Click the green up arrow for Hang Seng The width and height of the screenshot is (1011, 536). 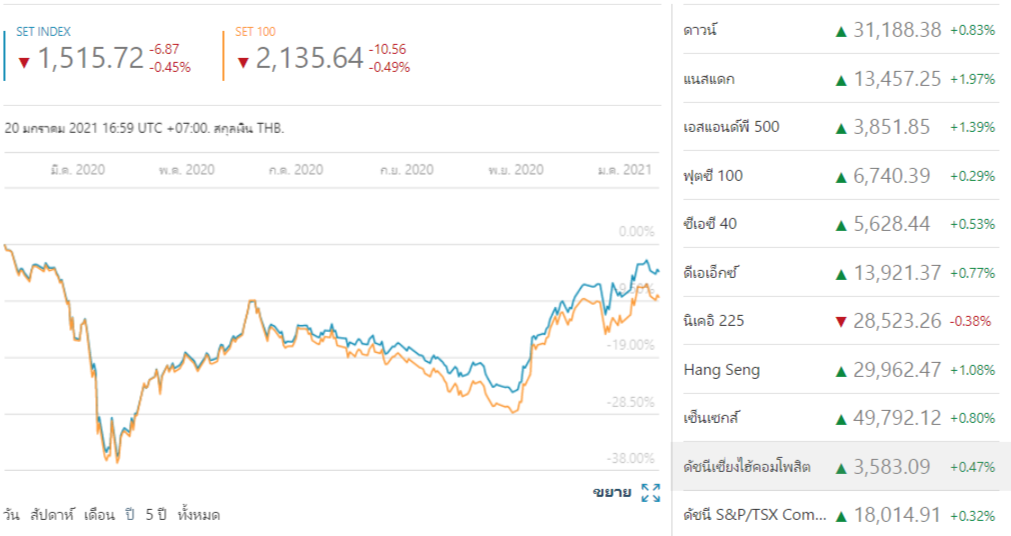[841, 371]
